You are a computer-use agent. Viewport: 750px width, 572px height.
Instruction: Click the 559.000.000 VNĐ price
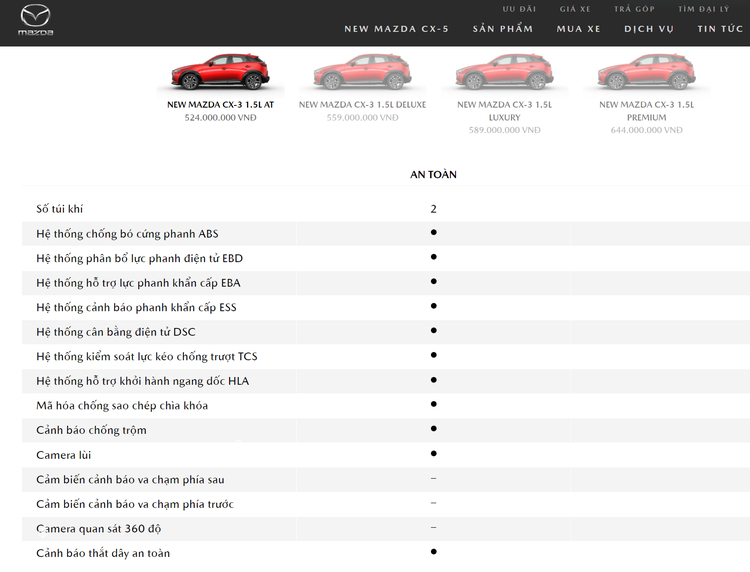click(363, 118)
